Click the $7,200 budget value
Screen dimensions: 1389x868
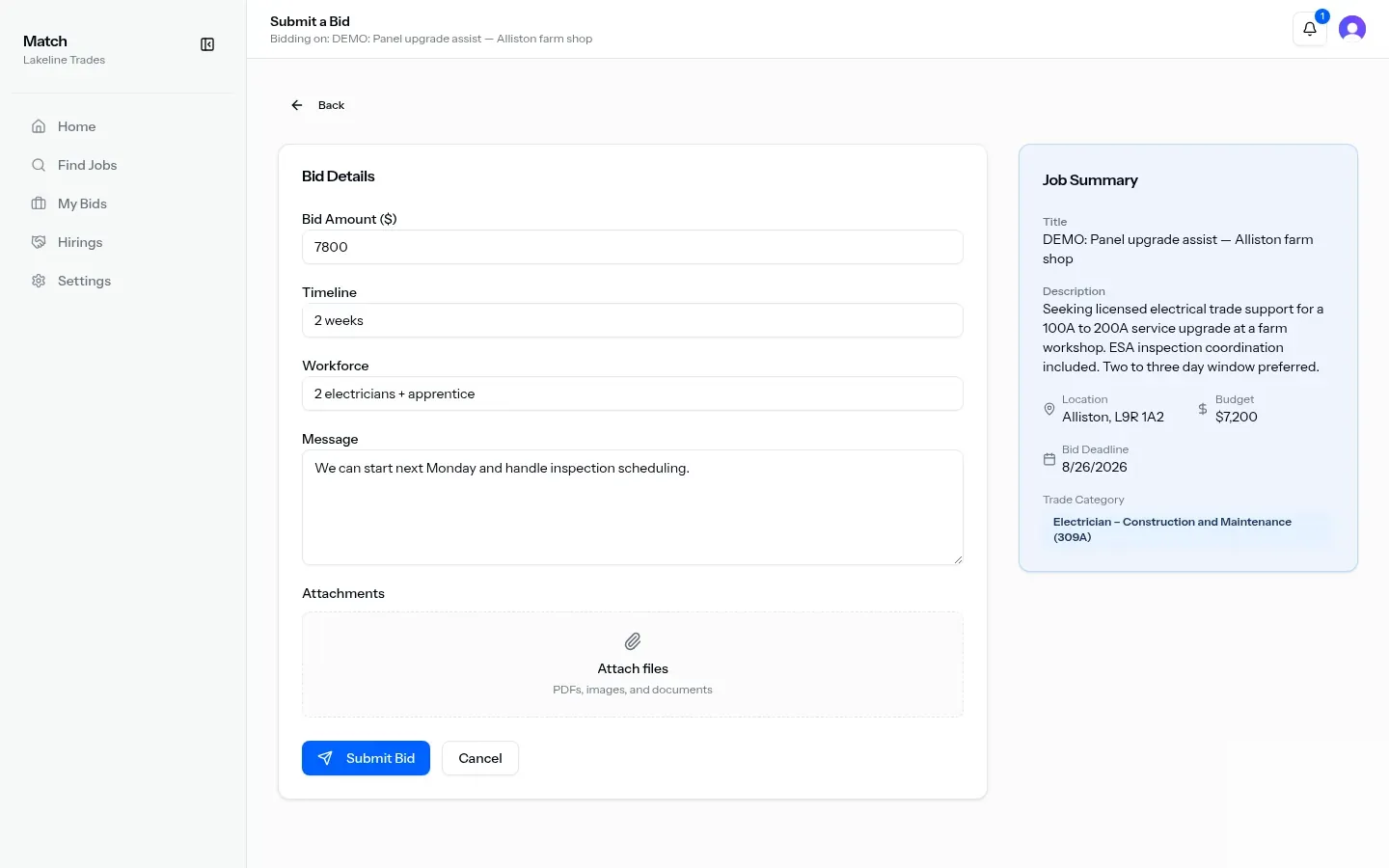[1237, 417]
